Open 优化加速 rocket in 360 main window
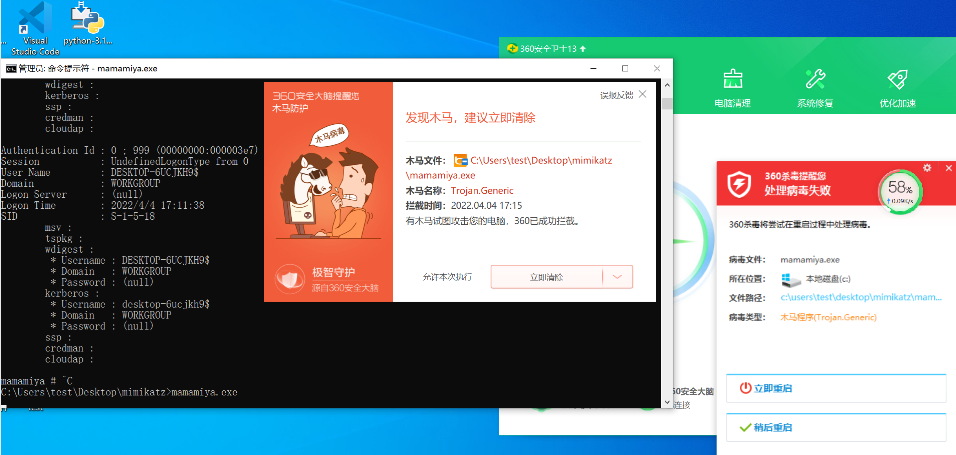 897,88
